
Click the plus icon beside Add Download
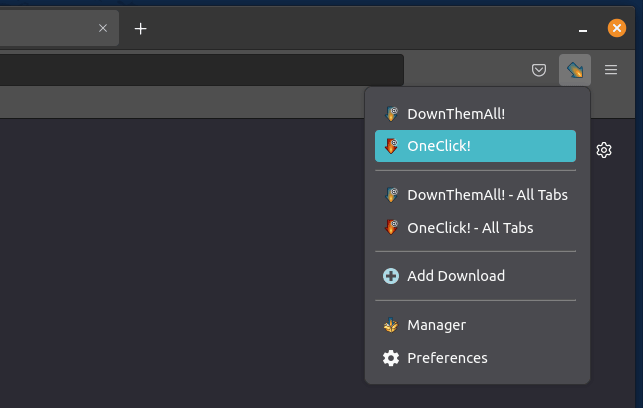pos(391,276)
